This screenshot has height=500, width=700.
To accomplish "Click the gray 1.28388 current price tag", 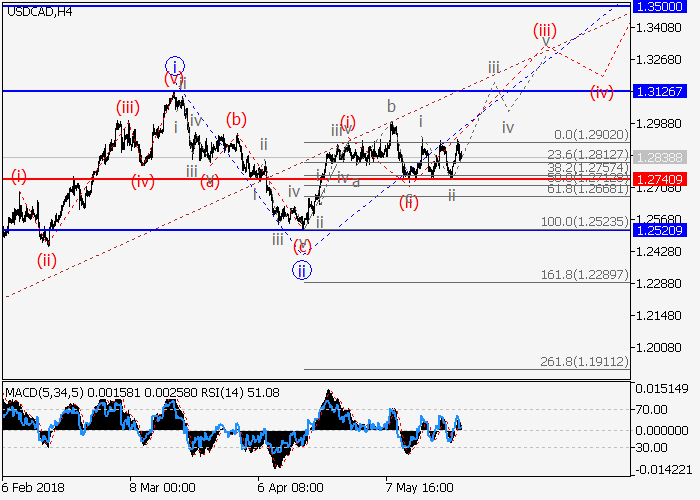I will coord(663,158).
